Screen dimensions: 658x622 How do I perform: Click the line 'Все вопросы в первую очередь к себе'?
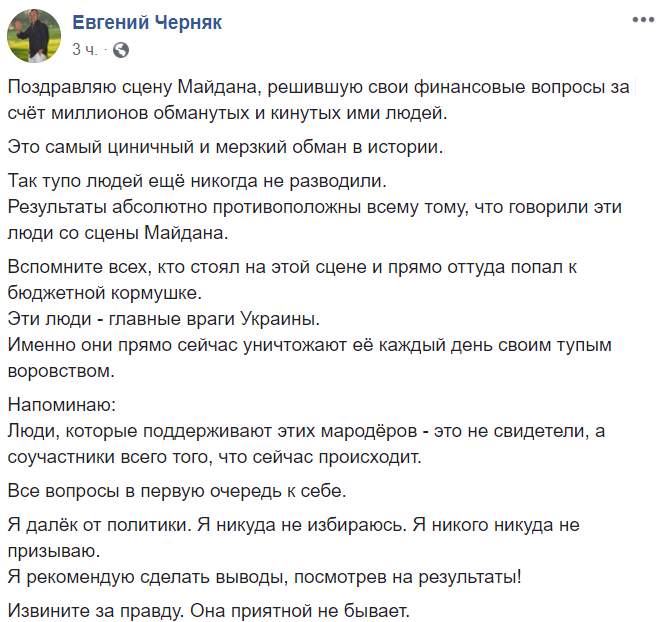pyautogui.click(x=177, y=490)
